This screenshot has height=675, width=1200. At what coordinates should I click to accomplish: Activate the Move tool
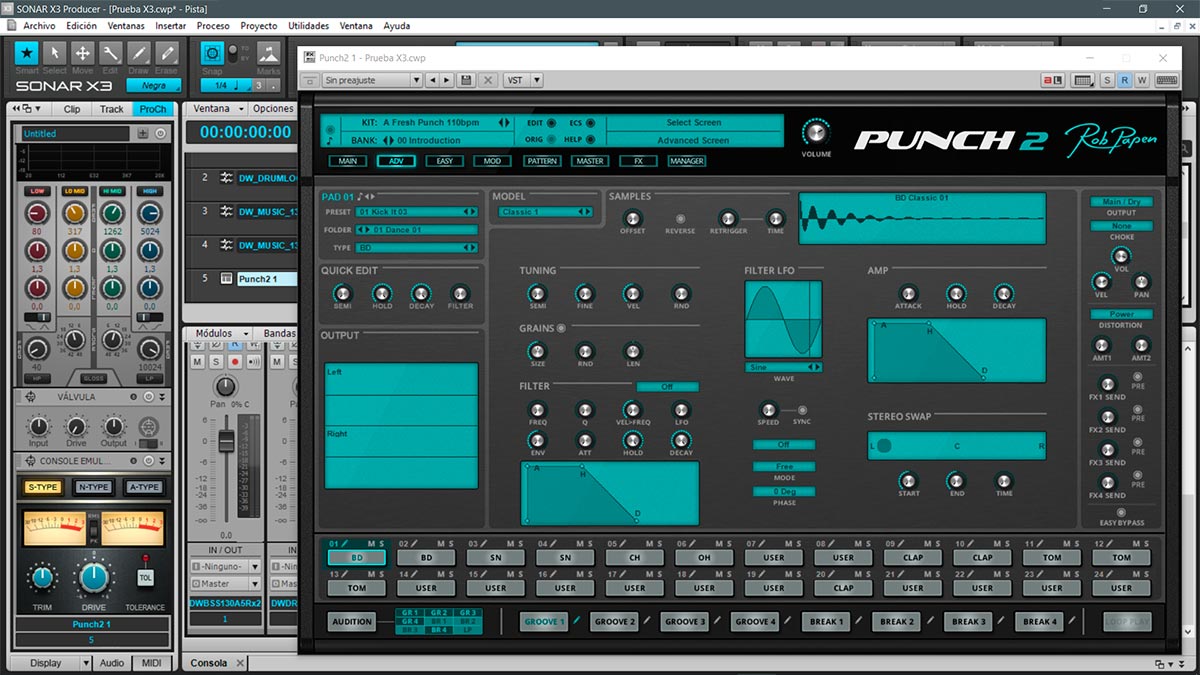coord(83,54)
